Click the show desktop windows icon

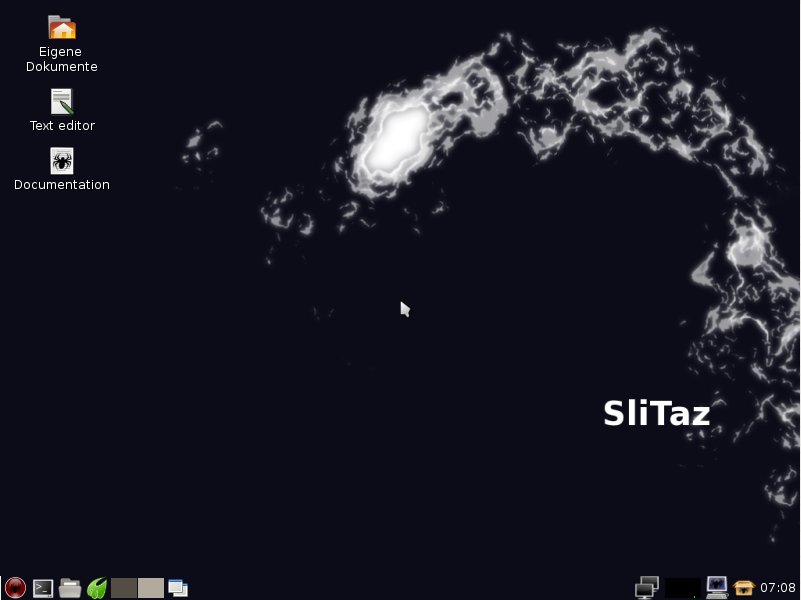tap(178, 588)
